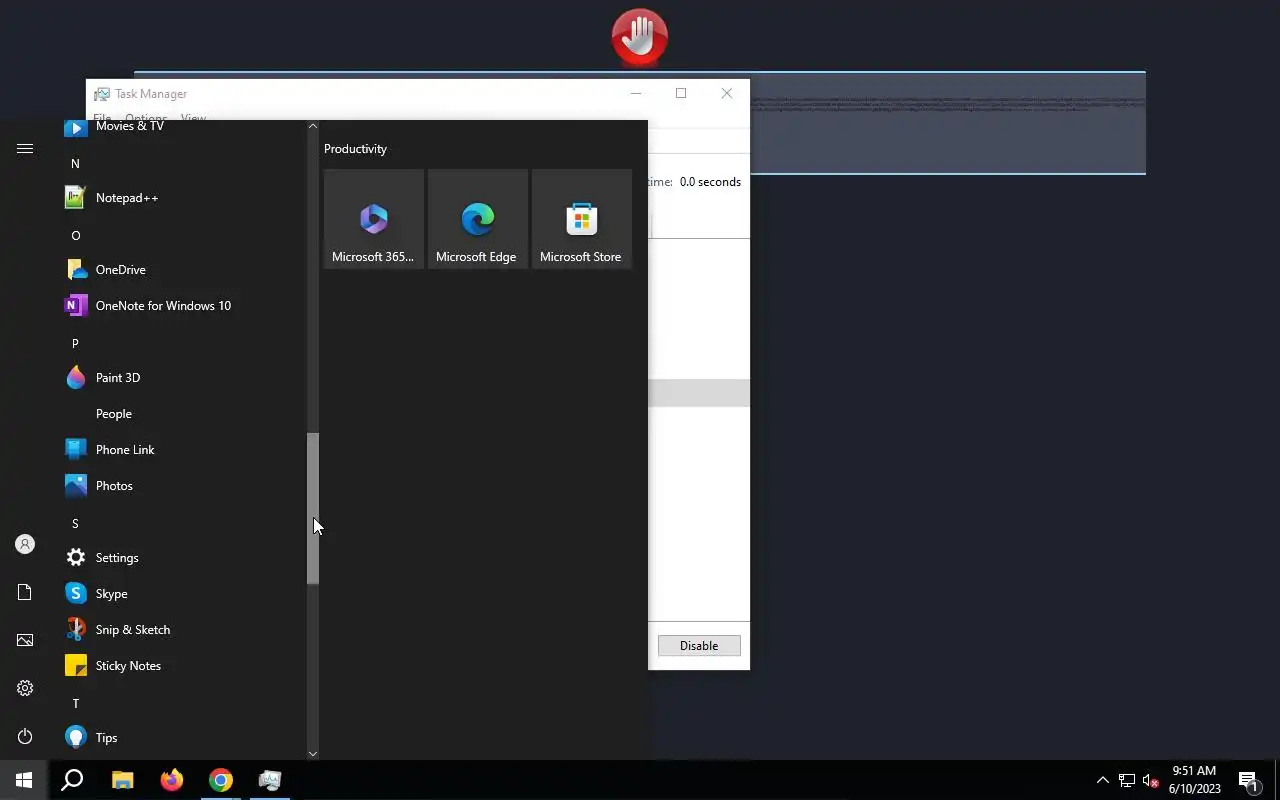1280x800 pixels.
Task: Click the muted volume tray icon
Action: pos(1150,780)
